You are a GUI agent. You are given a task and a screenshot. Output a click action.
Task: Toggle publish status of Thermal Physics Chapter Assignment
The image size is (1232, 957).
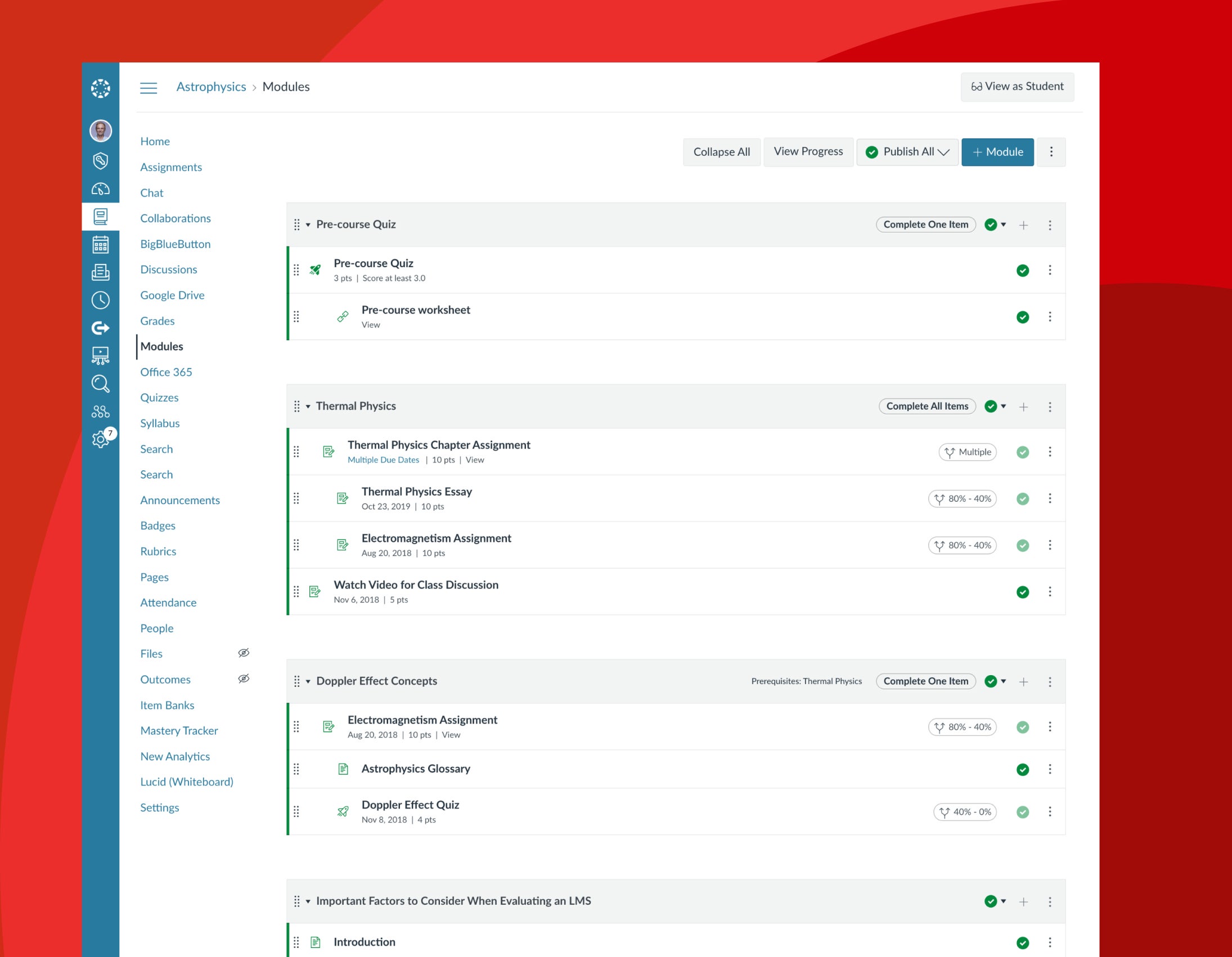1022,452
